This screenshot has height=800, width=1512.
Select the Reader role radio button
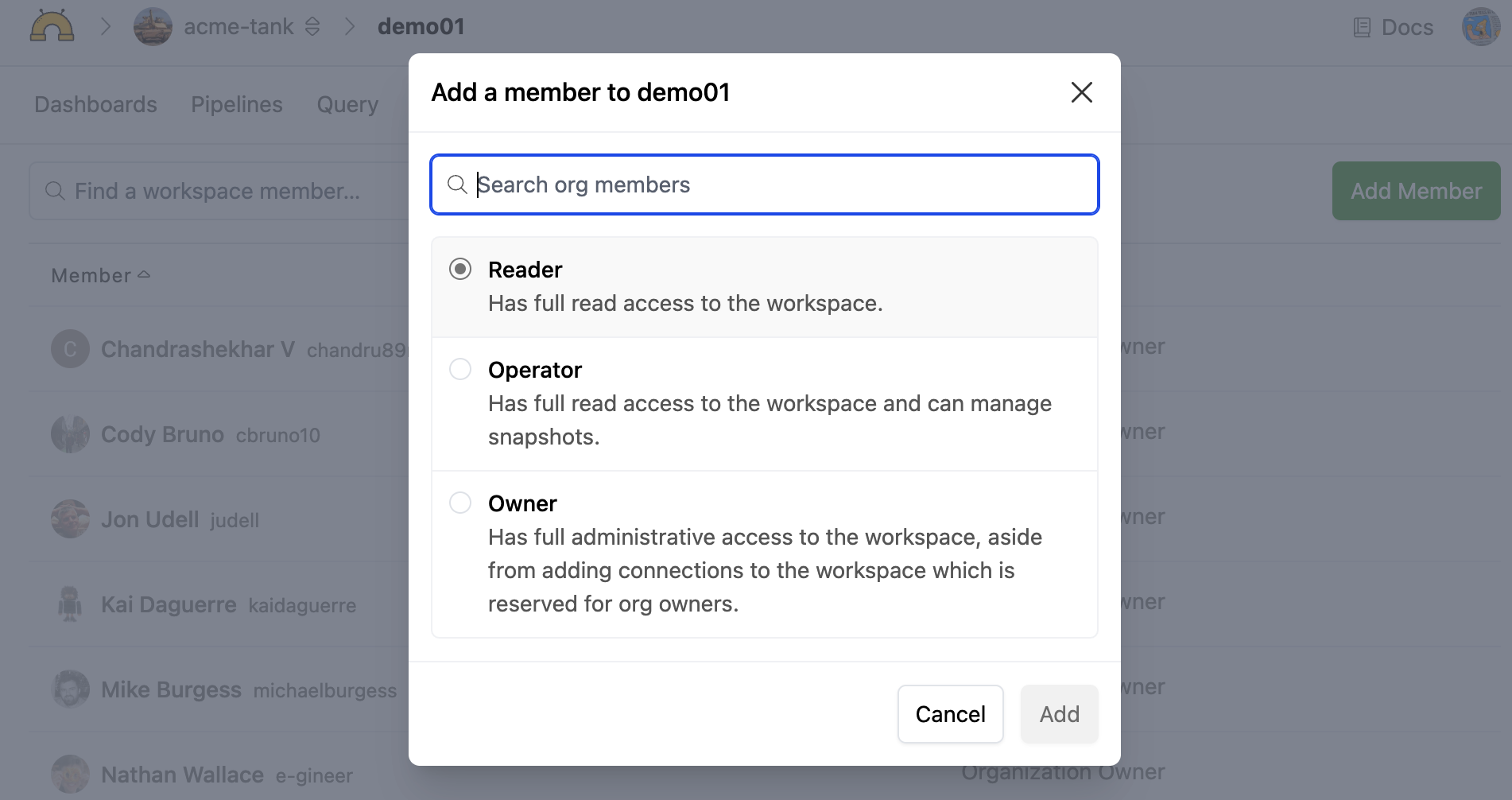point(460,269)
